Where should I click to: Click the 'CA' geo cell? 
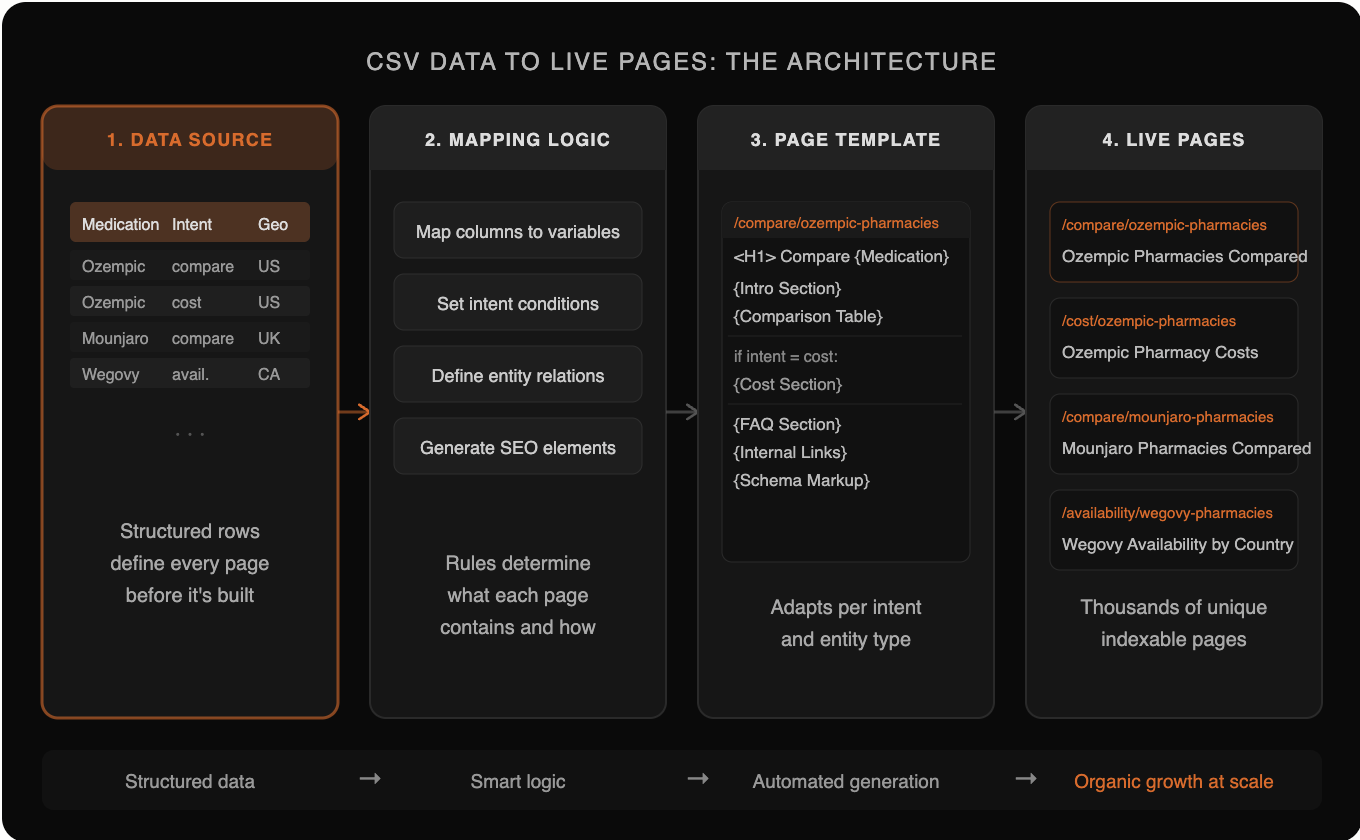[x=269, y=374]
